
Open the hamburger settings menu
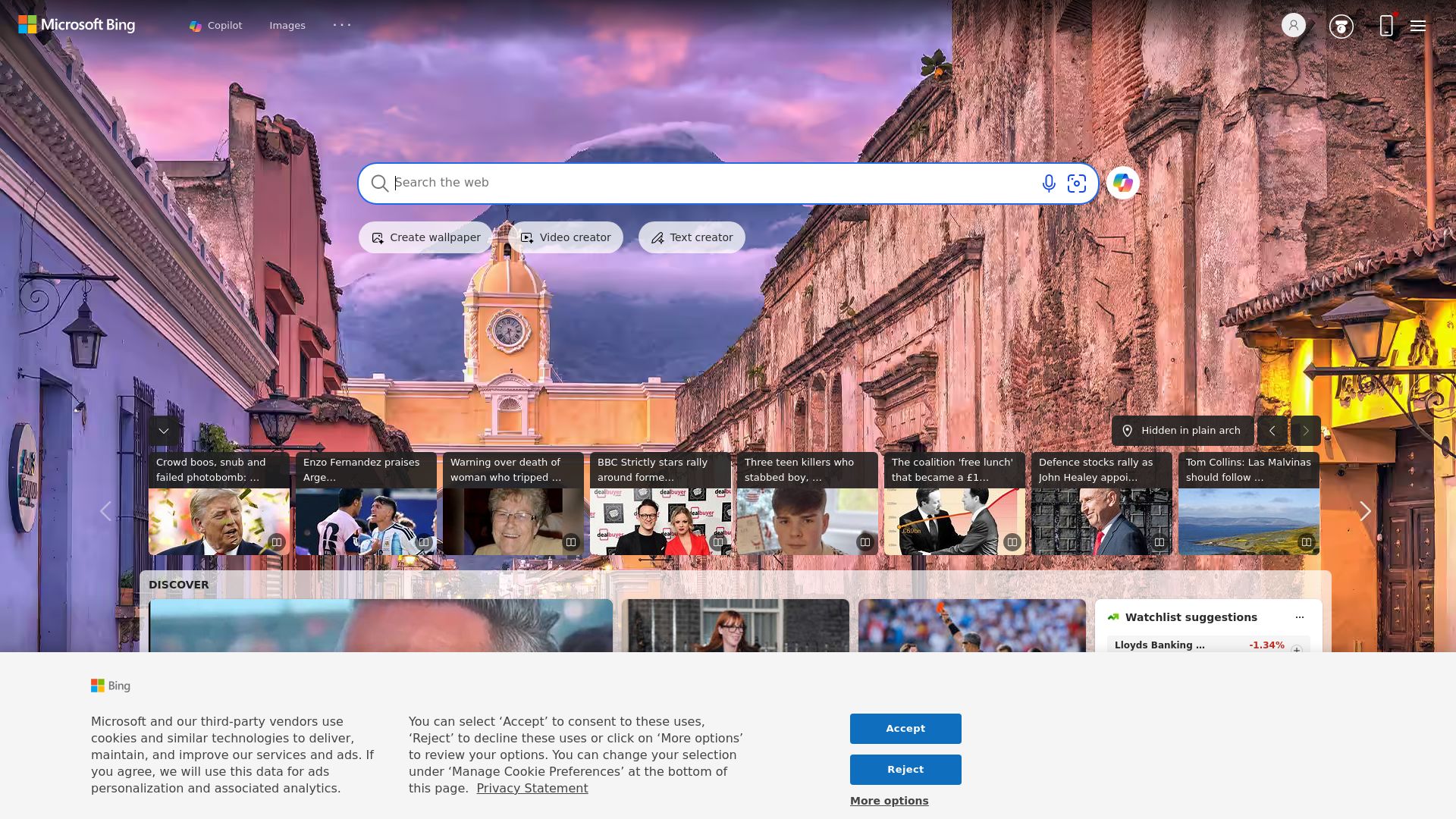click(x=1418, y=26)
